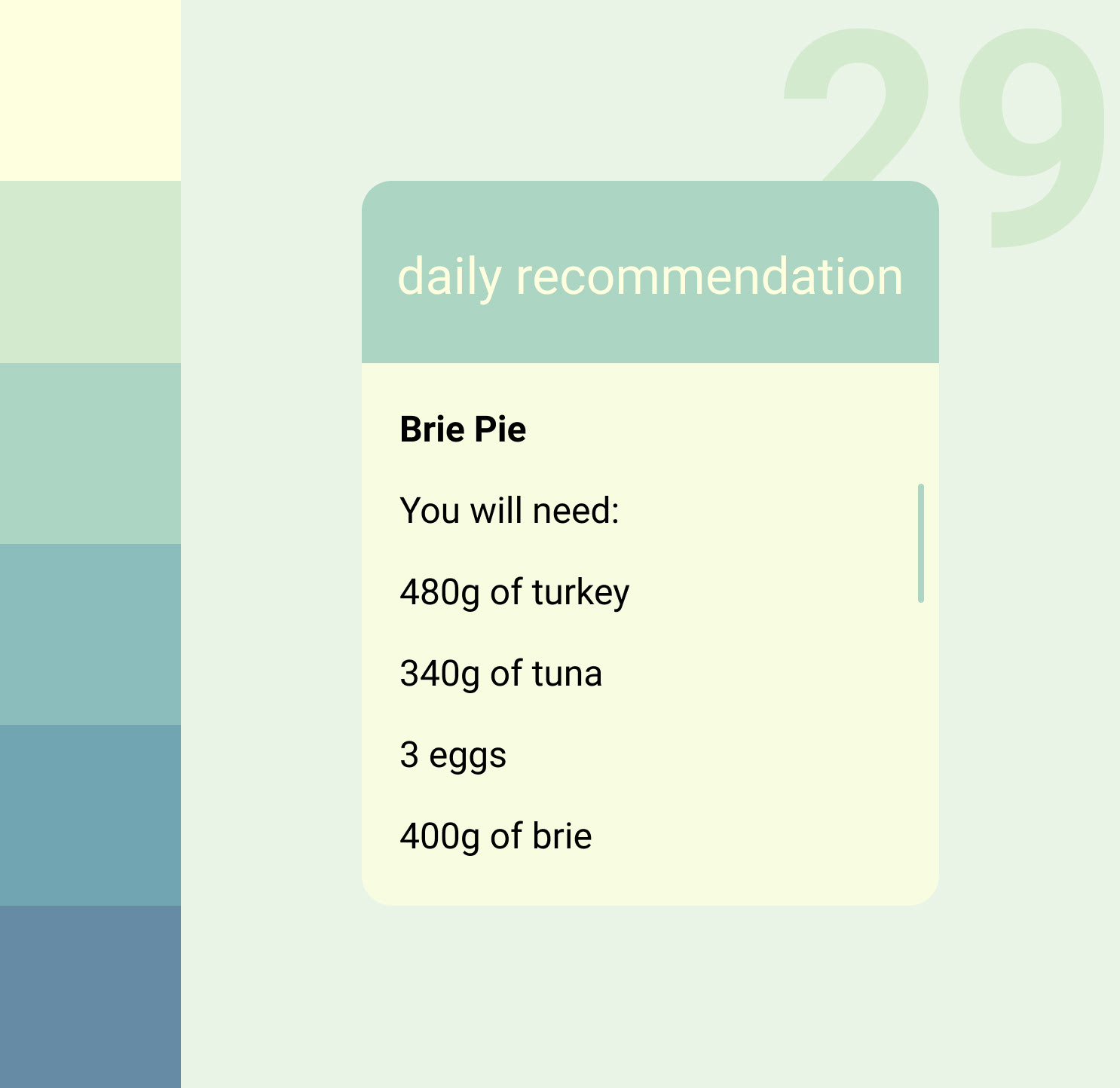1120x1088 pixels.
Task: Click the digit 9 in the date
Action: (1033, 138)
